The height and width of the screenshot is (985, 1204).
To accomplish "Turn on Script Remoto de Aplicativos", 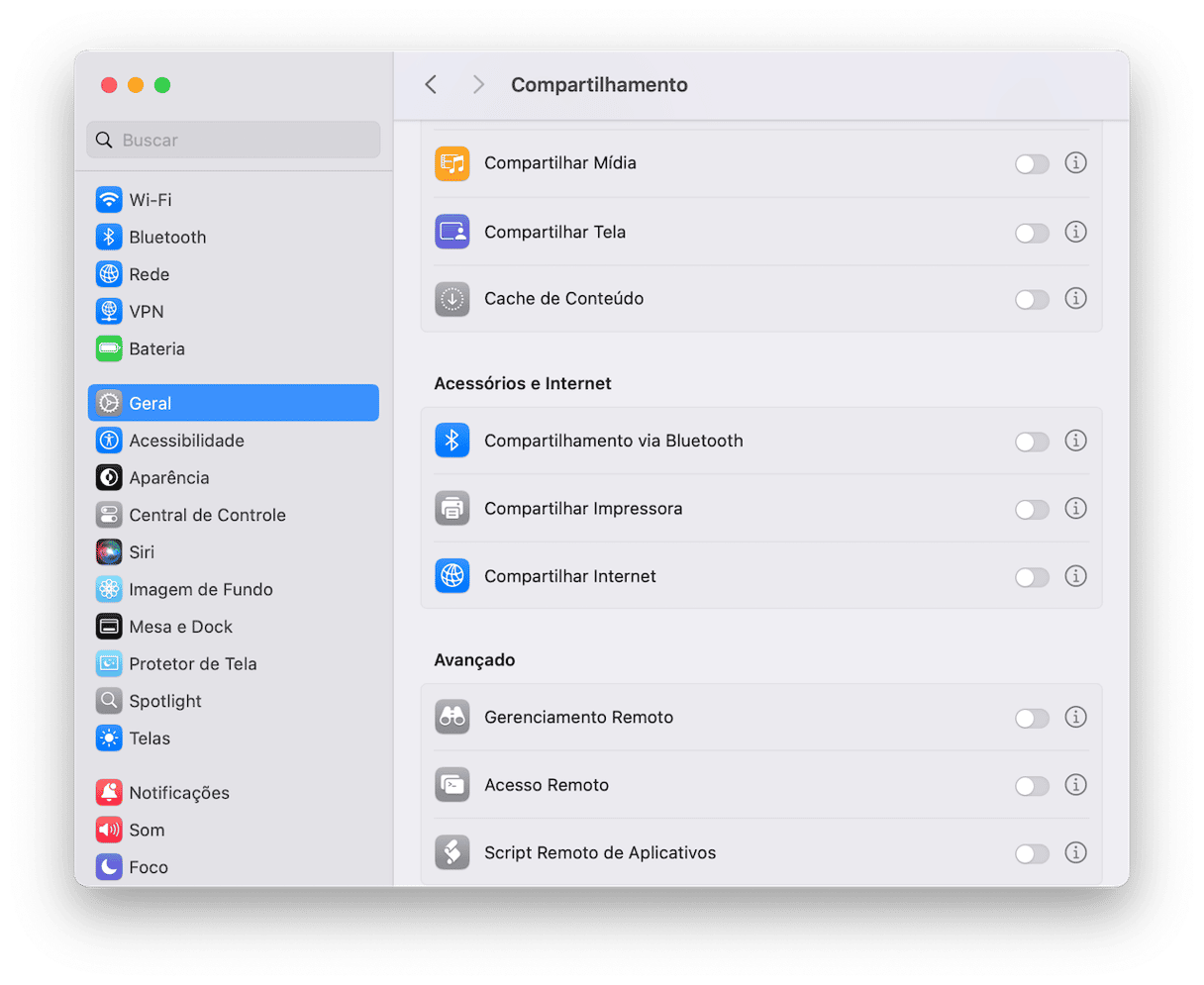I will pos(1032,853).
